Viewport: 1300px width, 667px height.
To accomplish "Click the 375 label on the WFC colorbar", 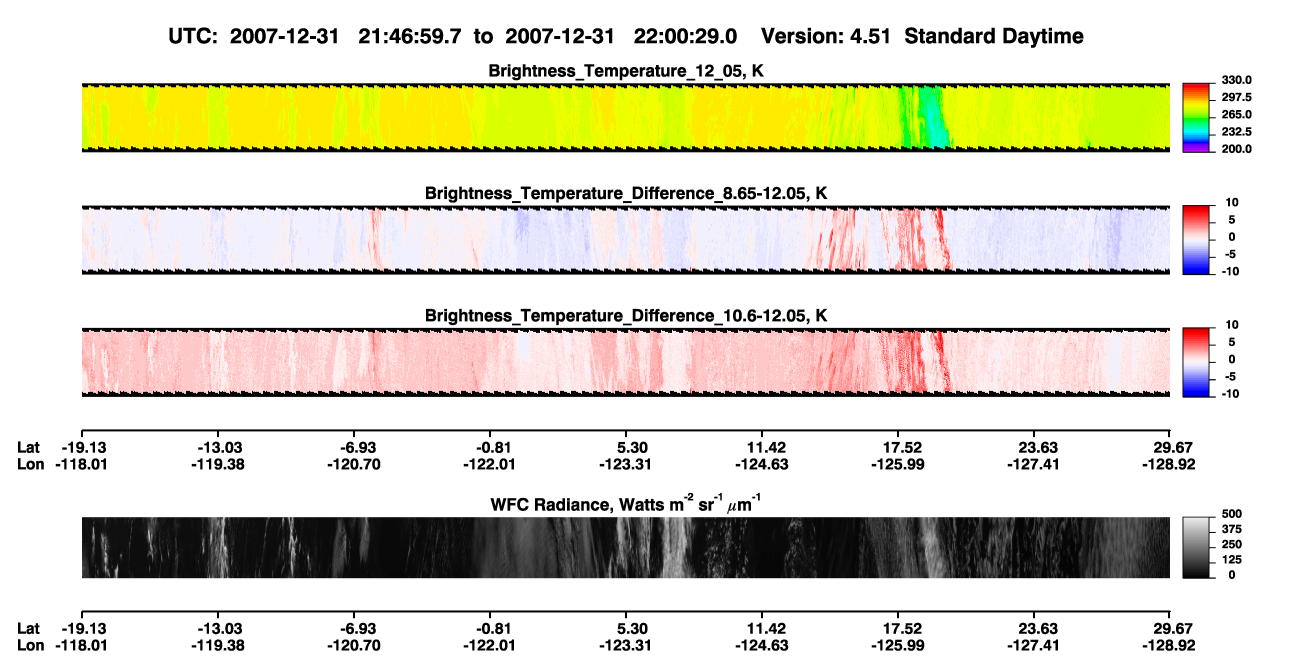I will (1232, 529).
